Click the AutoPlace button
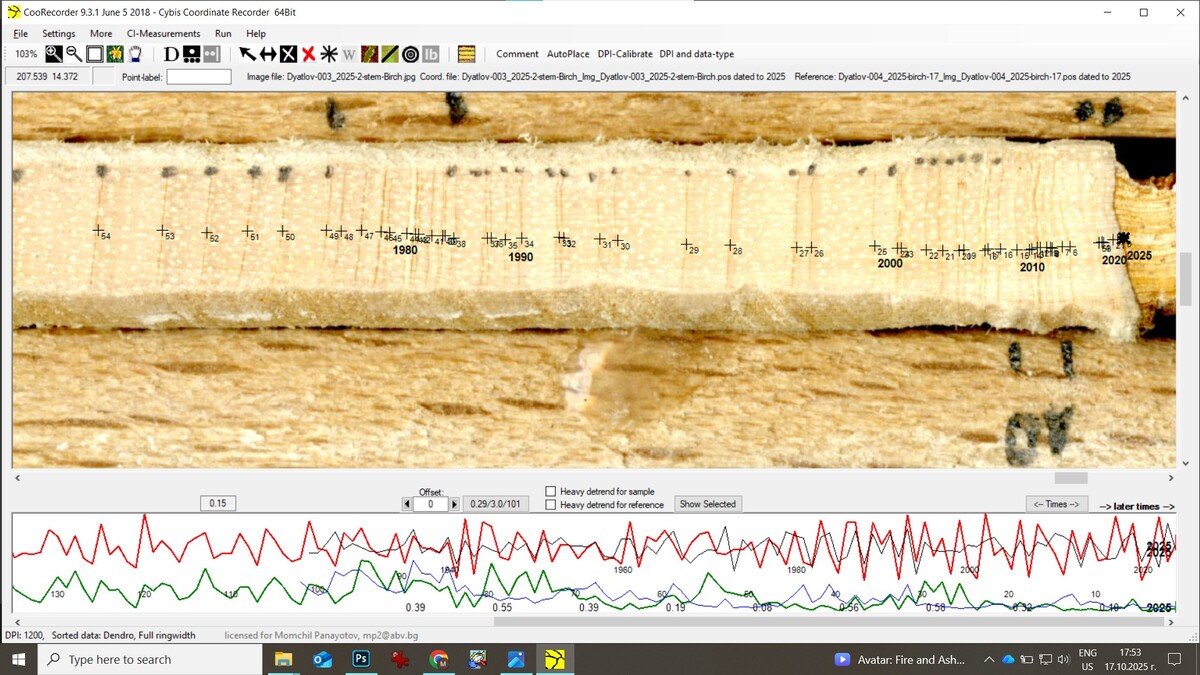This screenshot has width=1200, height=675. point(568,54)
